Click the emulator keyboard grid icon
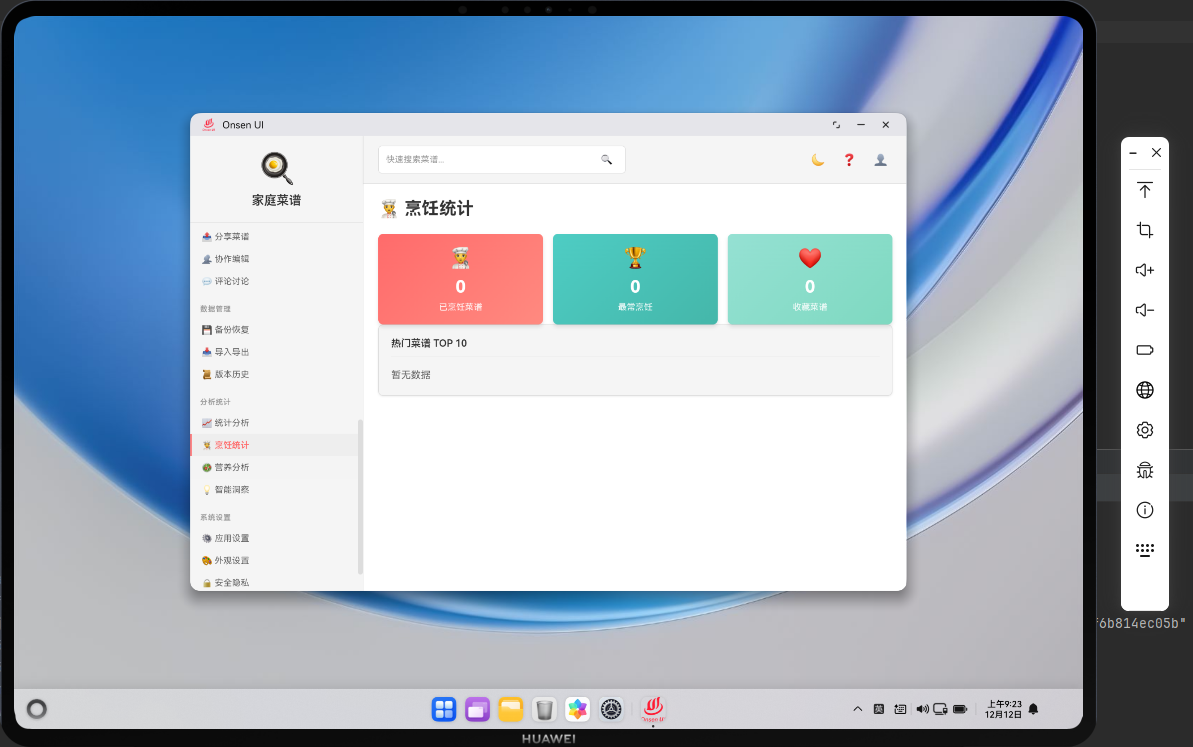1193x747 pixels. (x=1145, y=550)
